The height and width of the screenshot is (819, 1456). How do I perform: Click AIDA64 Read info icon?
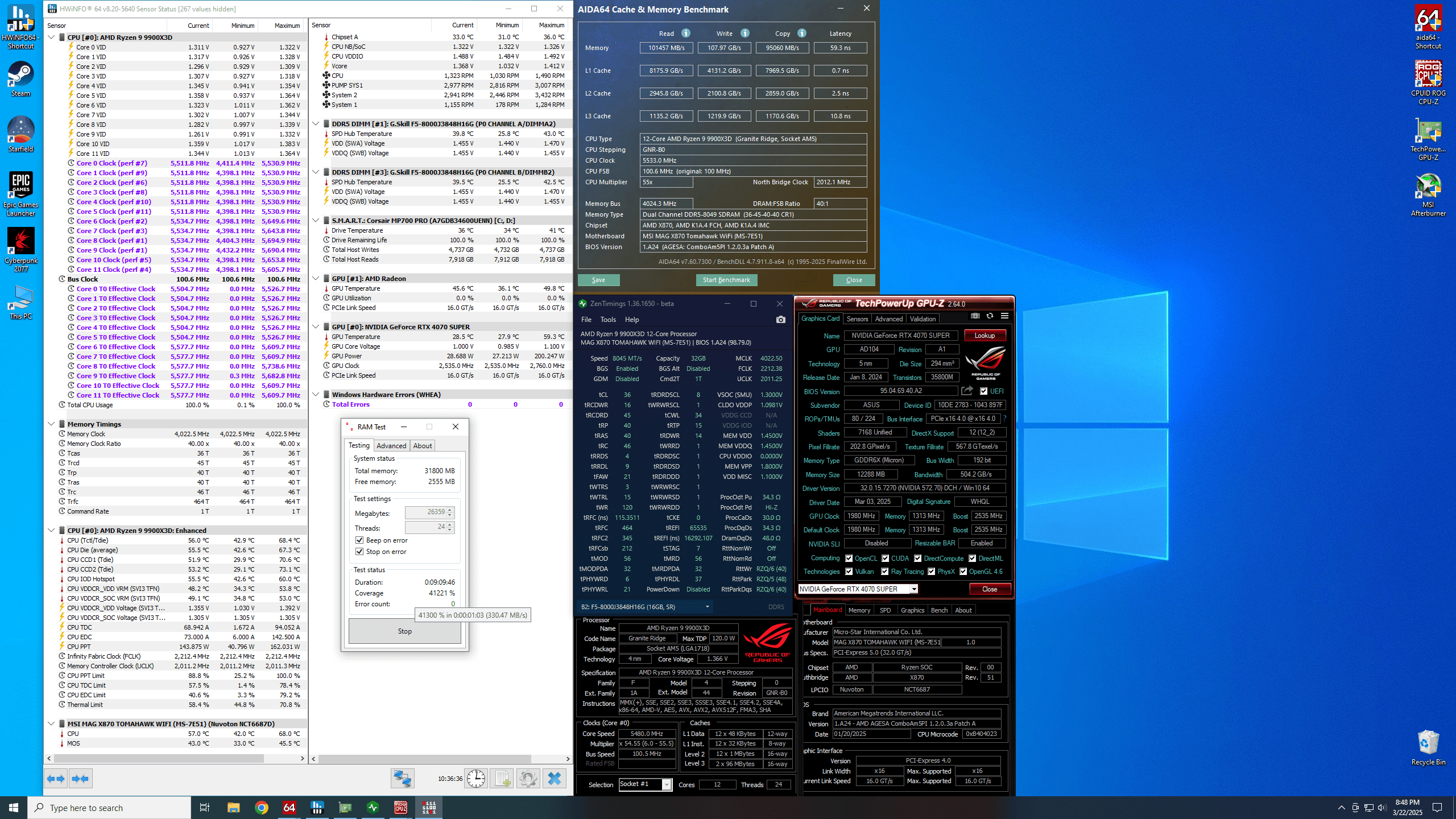(x=686, y=33)
